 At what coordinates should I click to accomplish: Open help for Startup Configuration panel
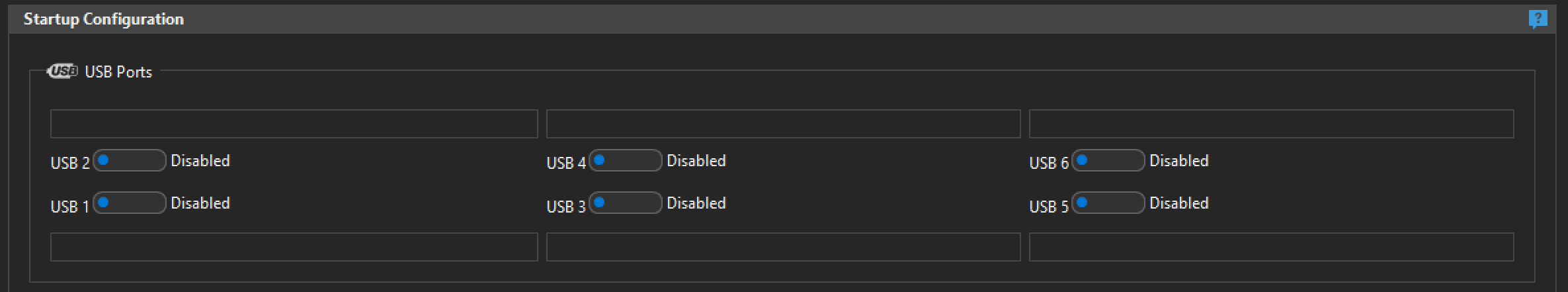click(1538, 20)
